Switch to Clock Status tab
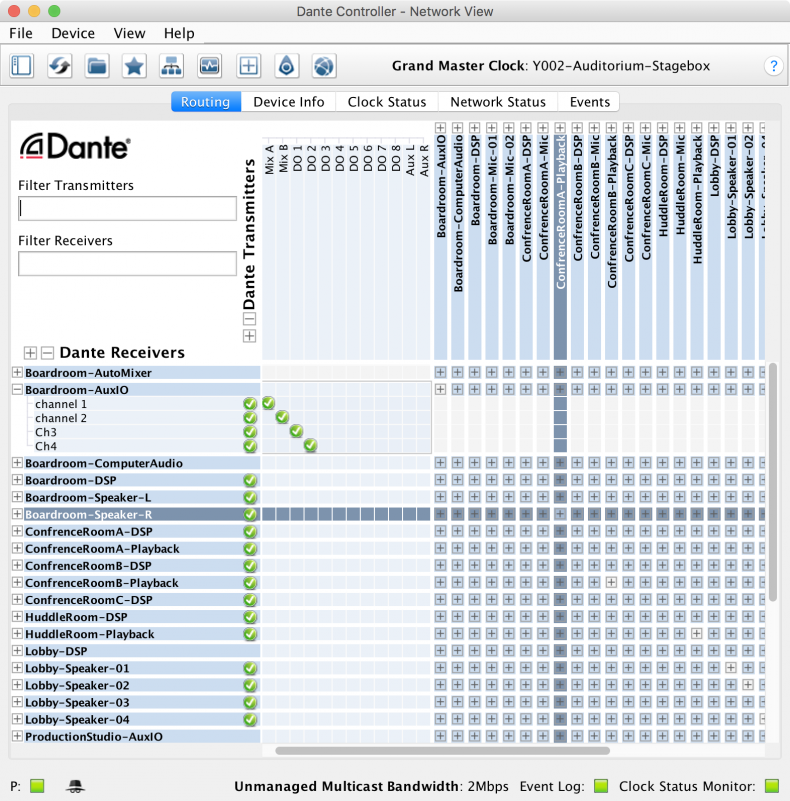Screen dimensions: 790x801 tap(387, 102)
